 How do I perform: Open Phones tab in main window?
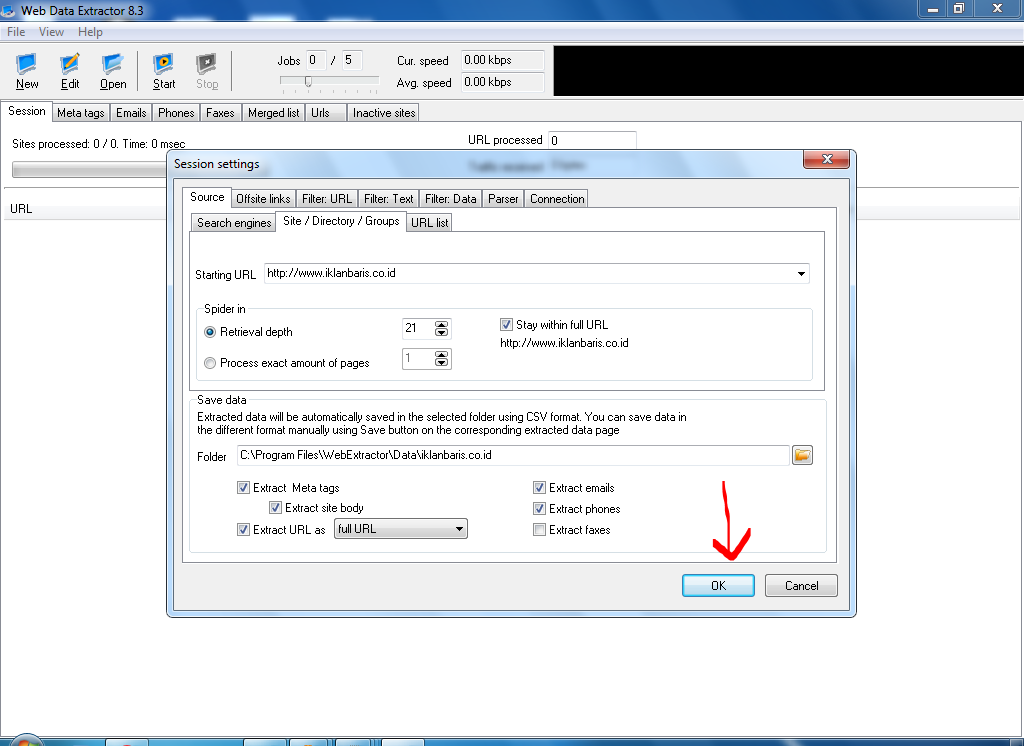[176, 113]
